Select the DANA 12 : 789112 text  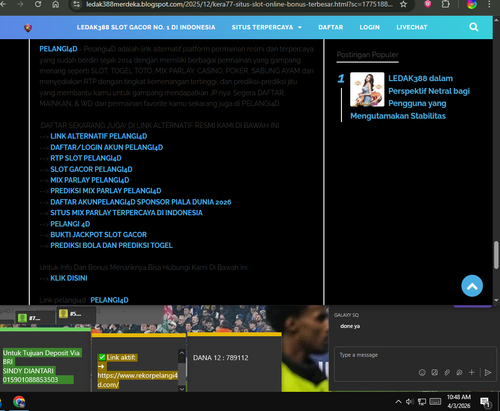(x=221, y=358)
